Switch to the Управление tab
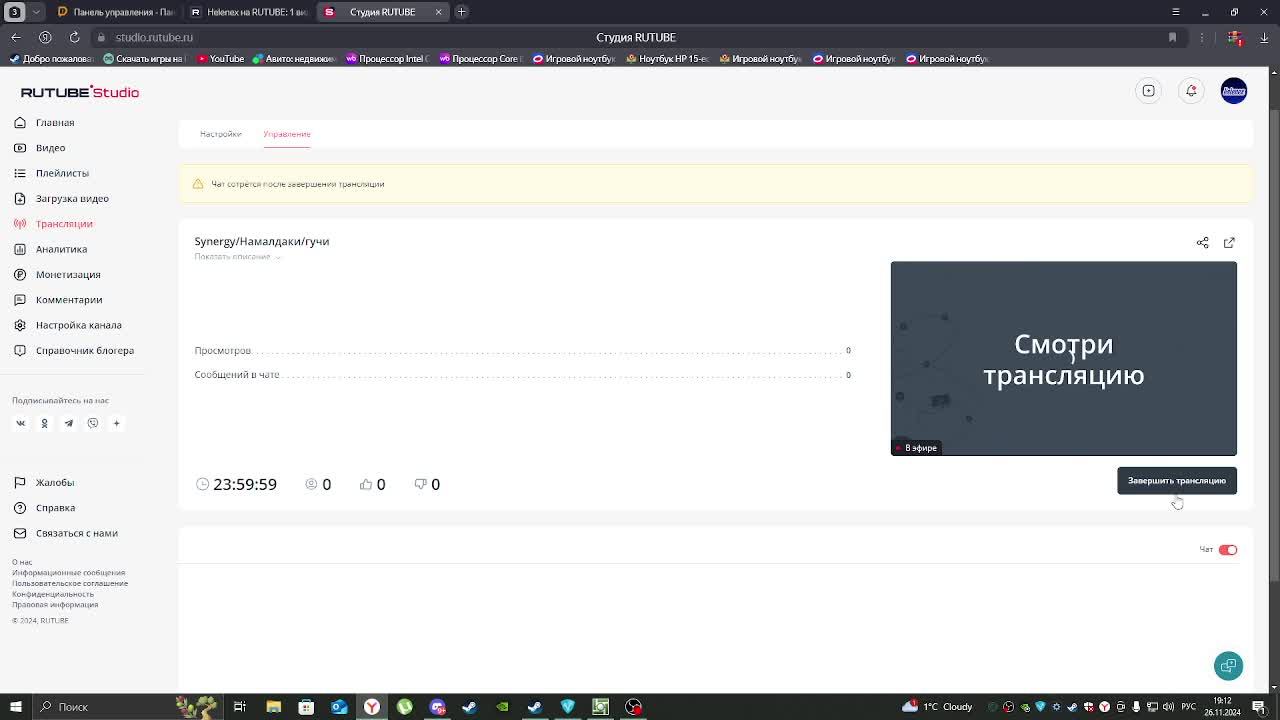The width and height of the screenshot is (1280, 720). coord(287,134)
